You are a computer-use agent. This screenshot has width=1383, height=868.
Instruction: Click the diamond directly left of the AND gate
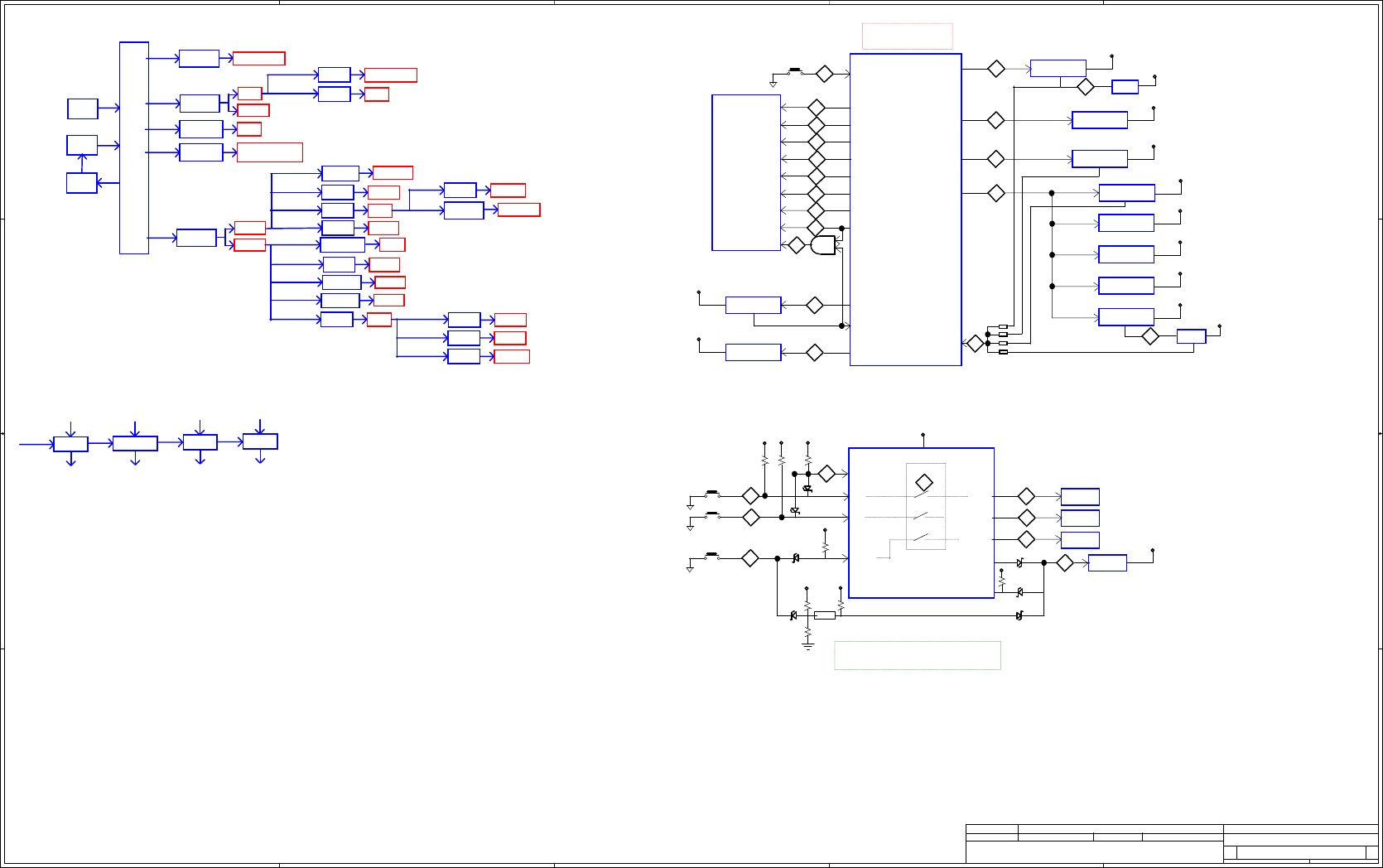pos(797,245)
